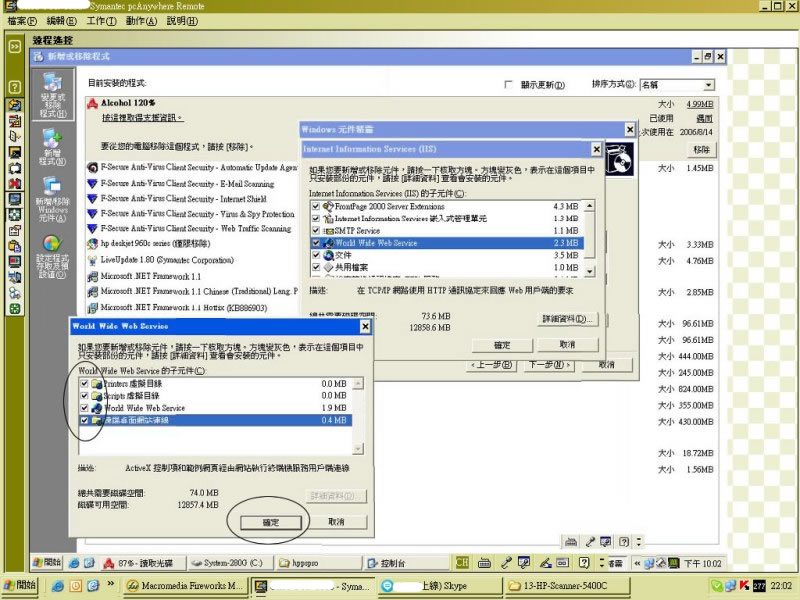Screen dimensions: 800x600
Task: Click 移除 button for Alcohol 120%
Action: click(x=702, y=149)
